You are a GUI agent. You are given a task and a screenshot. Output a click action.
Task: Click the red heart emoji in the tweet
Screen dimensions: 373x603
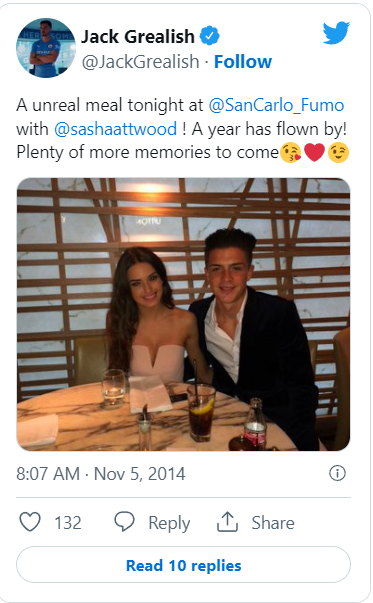point(314,152)
